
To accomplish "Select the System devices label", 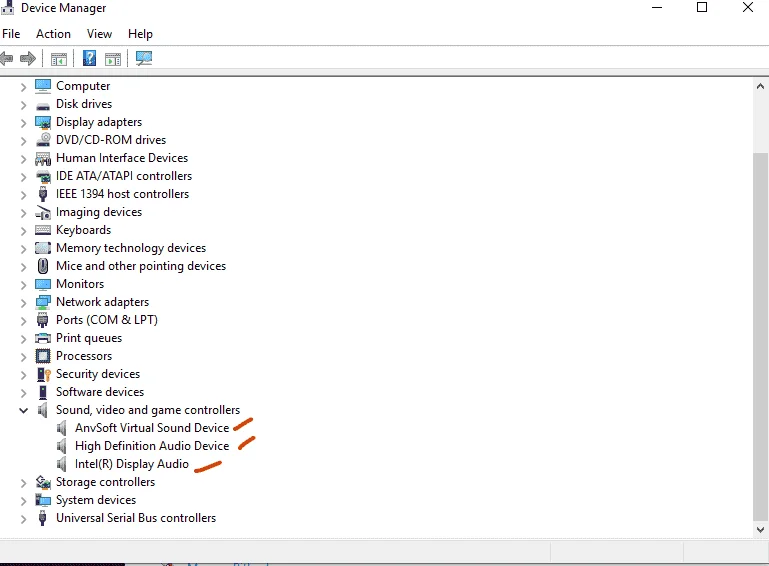I will 96,500.
